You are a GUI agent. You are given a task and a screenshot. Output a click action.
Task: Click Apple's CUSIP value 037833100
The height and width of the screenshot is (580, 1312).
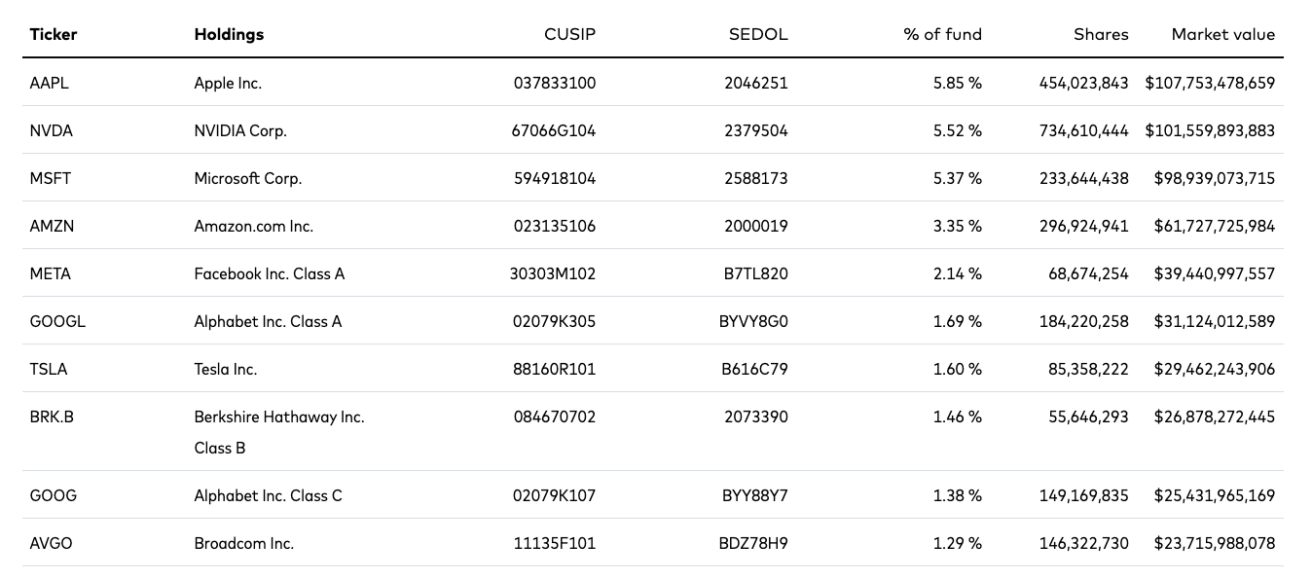pyautogui.click(x=555, y=83)
